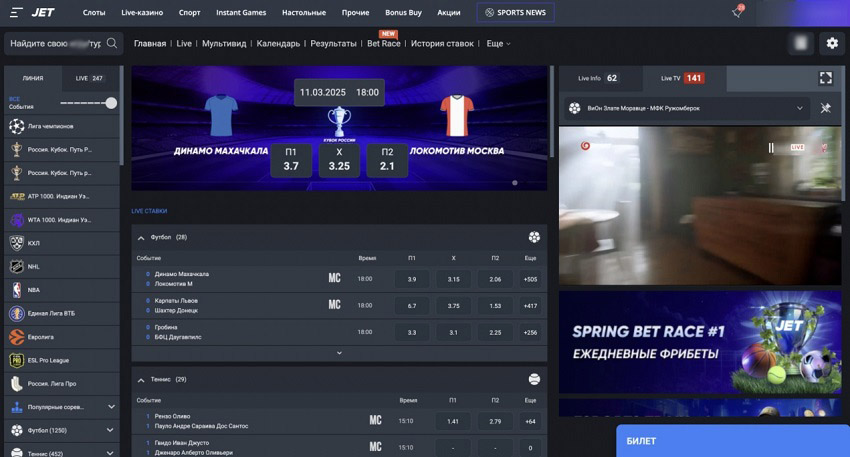This screenshot has height=457, width=850.
Task: Adjust the events time slider handle
Action: click(111, 103)
